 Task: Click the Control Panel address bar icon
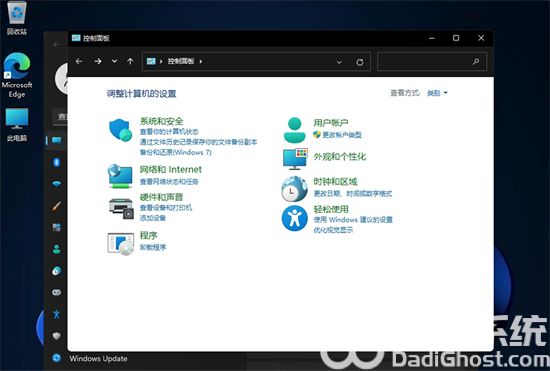151,61
